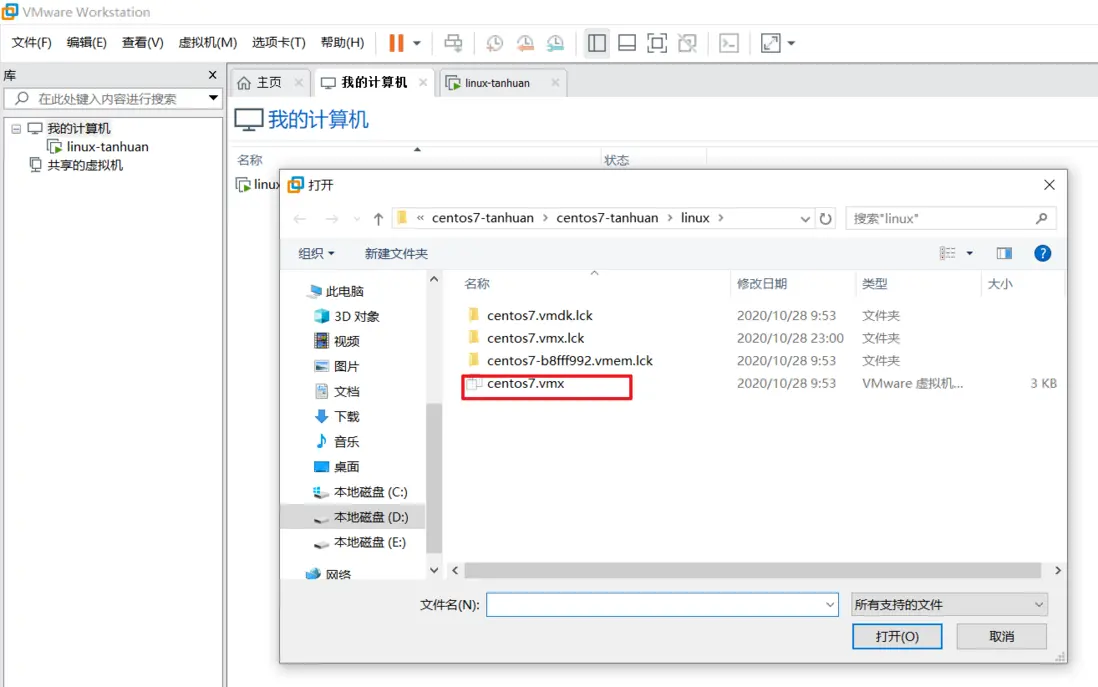Close the 我的计算机 tab

pyautogui.click(x=423, y=83)
